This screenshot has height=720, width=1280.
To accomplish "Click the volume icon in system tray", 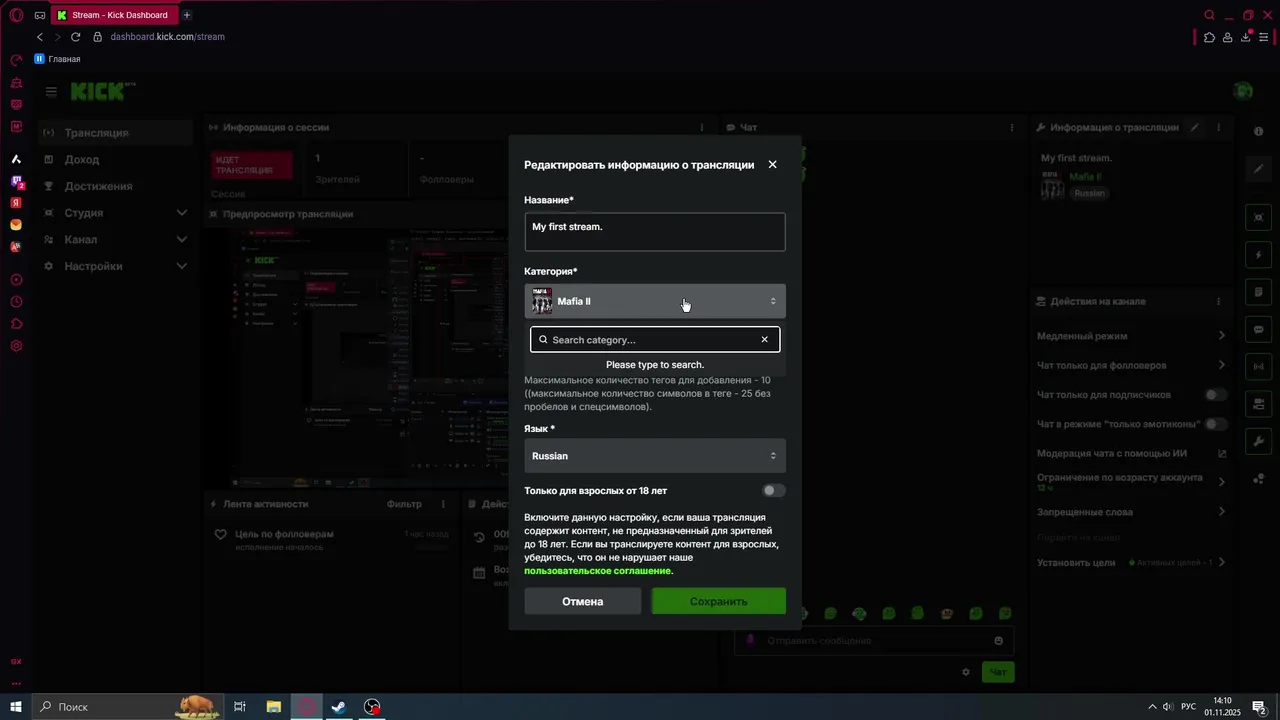I will point(1167,707).
